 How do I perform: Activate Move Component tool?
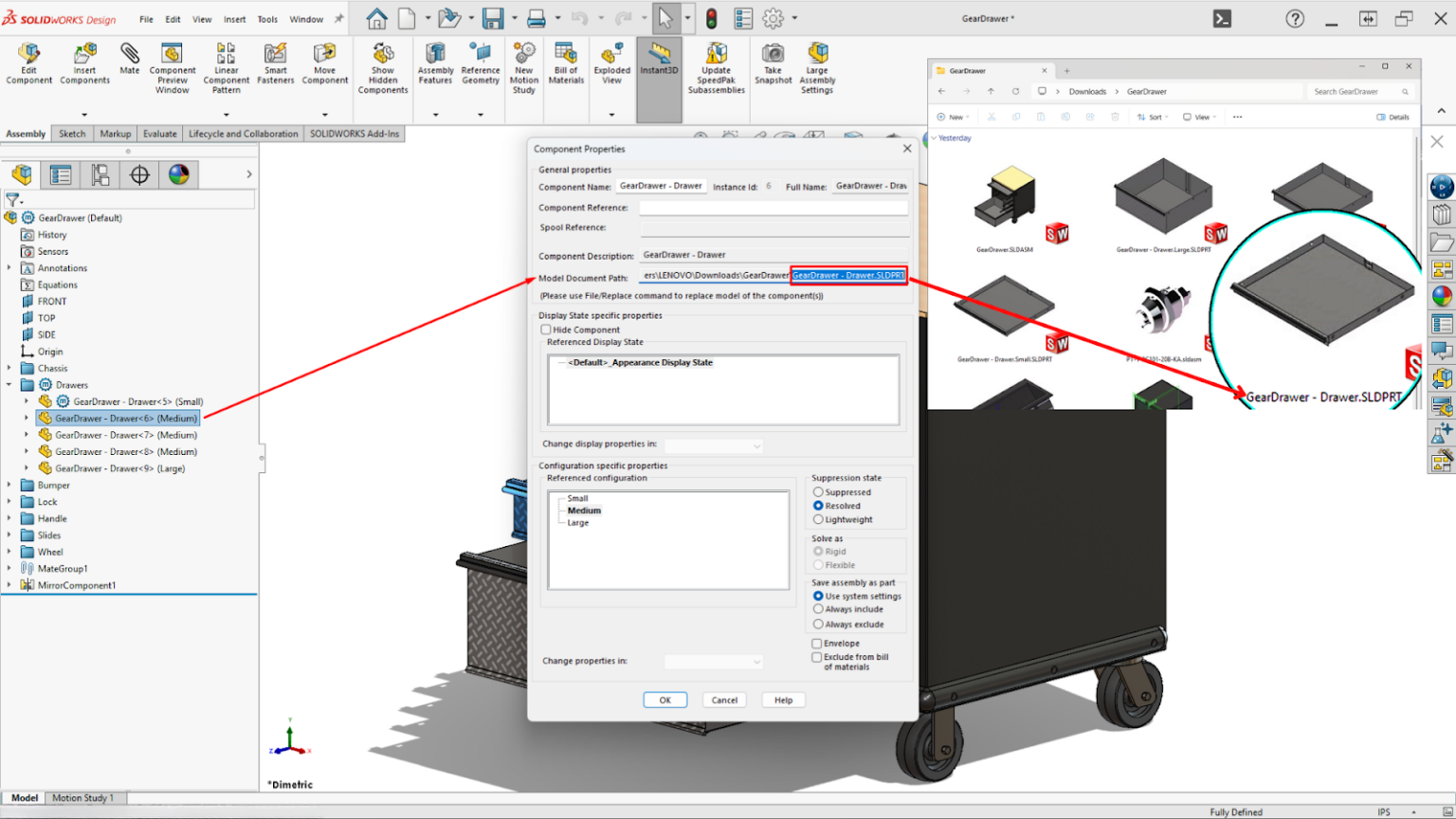click(x=325, y=64)
